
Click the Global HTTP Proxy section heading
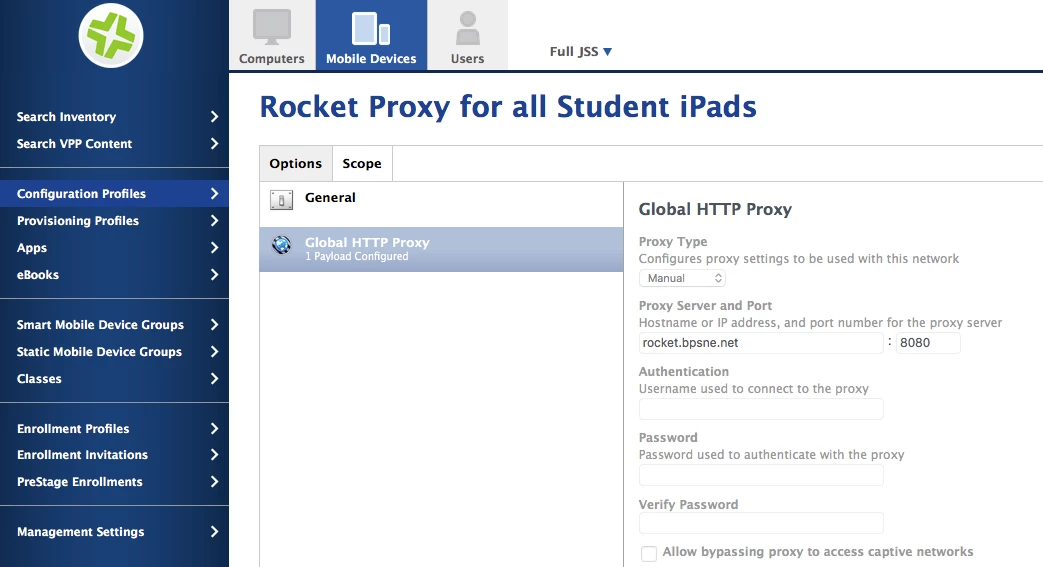(x=715, y=210)
